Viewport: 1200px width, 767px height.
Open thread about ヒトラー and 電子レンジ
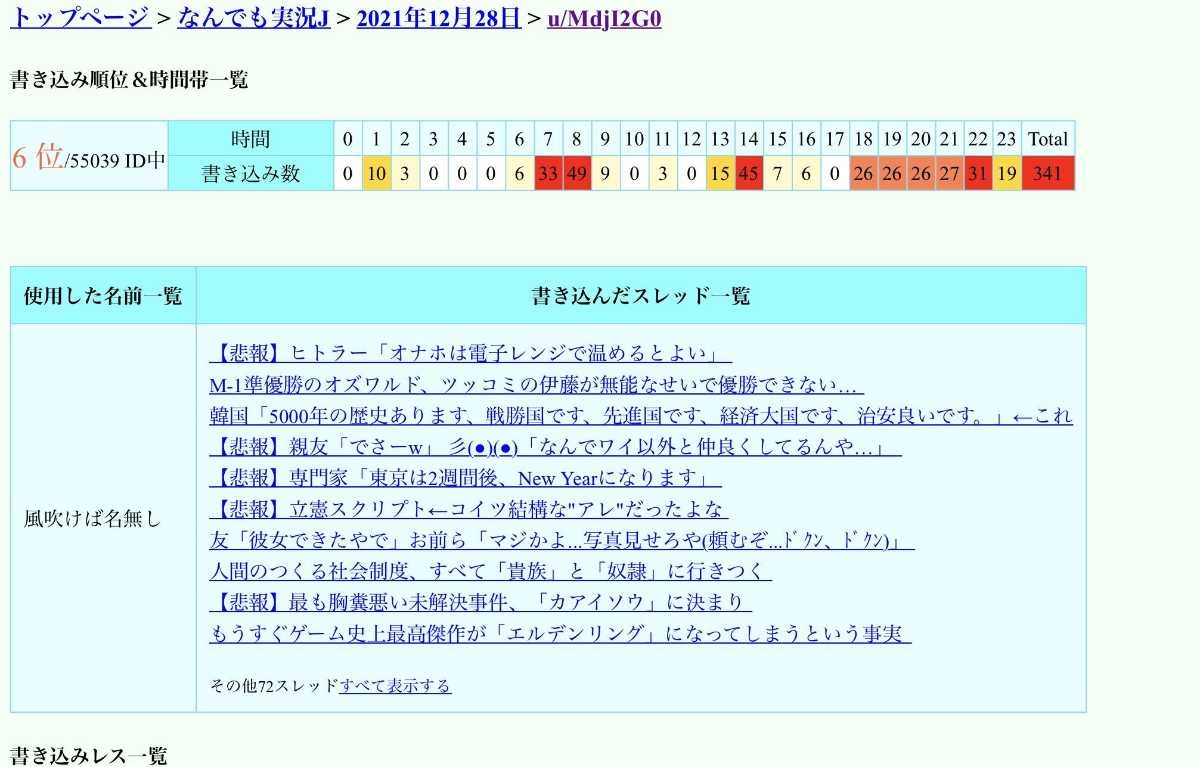[x=470, y=354]
